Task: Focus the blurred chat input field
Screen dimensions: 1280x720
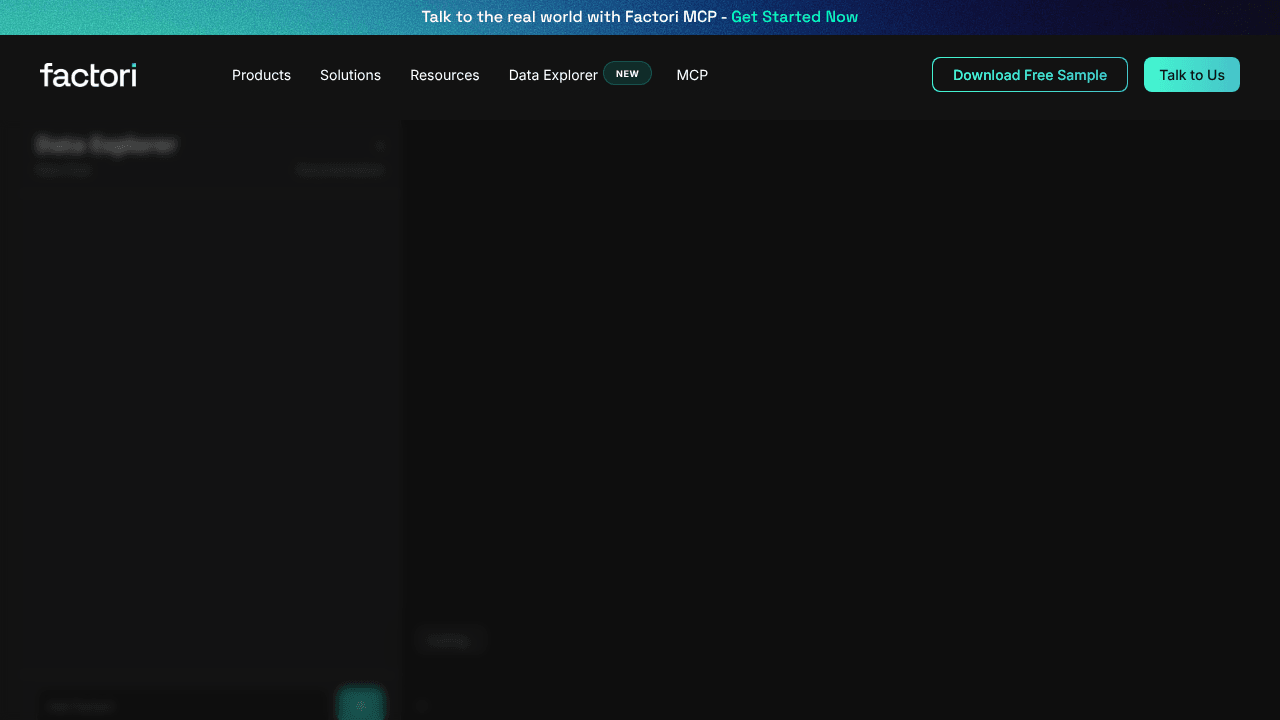Action: (185, 705)
